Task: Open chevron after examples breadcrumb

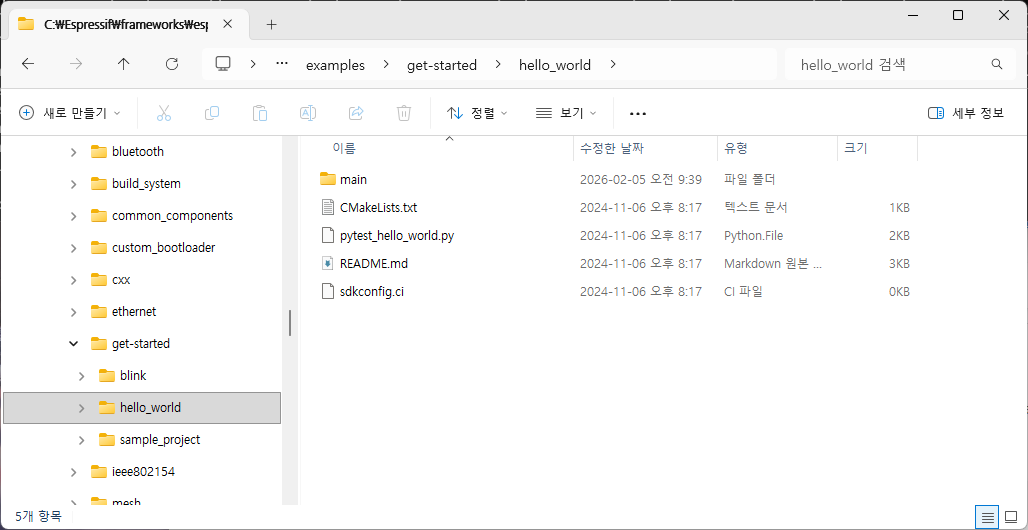Action: pyautogui.click(x=386, y=64)
